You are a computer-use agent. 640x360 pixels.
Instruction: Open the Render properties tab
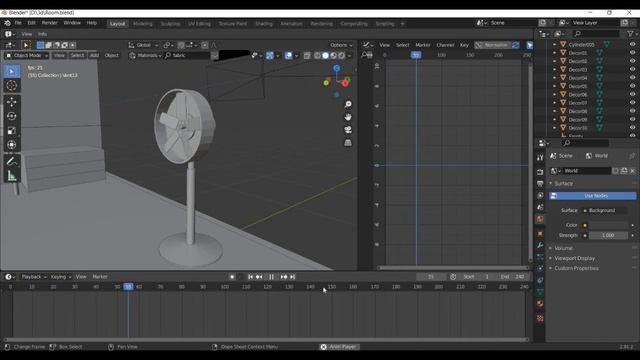(540, 172)
